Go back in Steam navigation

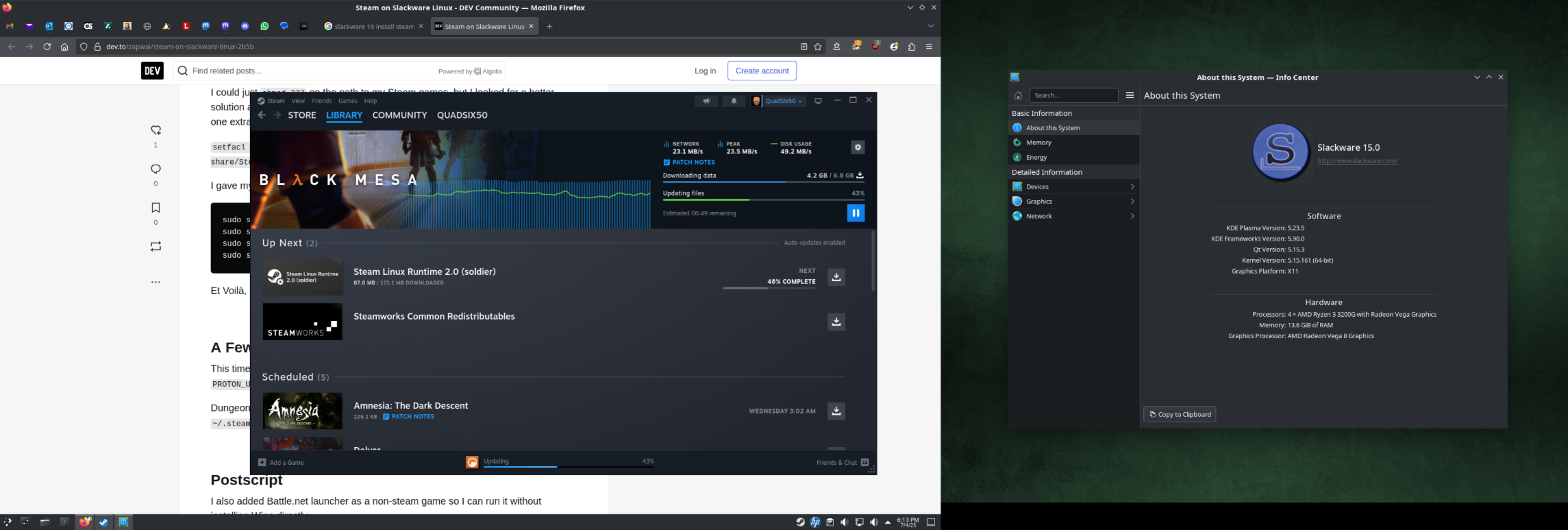(262, 115)
